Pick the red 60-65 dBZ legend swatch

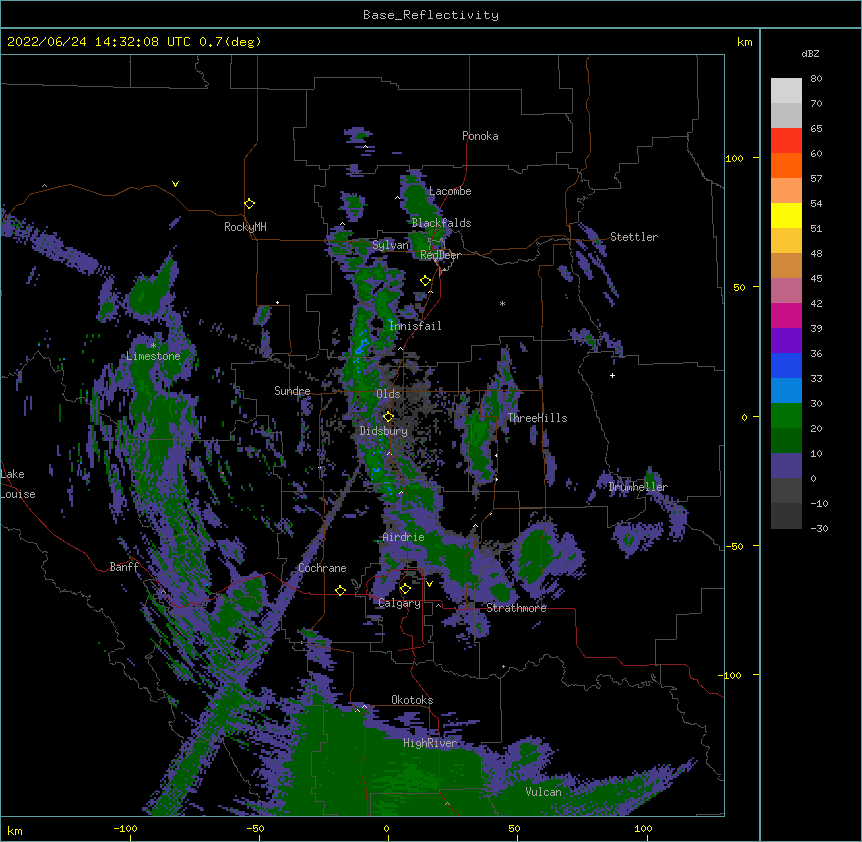click(x=786, y=141)
